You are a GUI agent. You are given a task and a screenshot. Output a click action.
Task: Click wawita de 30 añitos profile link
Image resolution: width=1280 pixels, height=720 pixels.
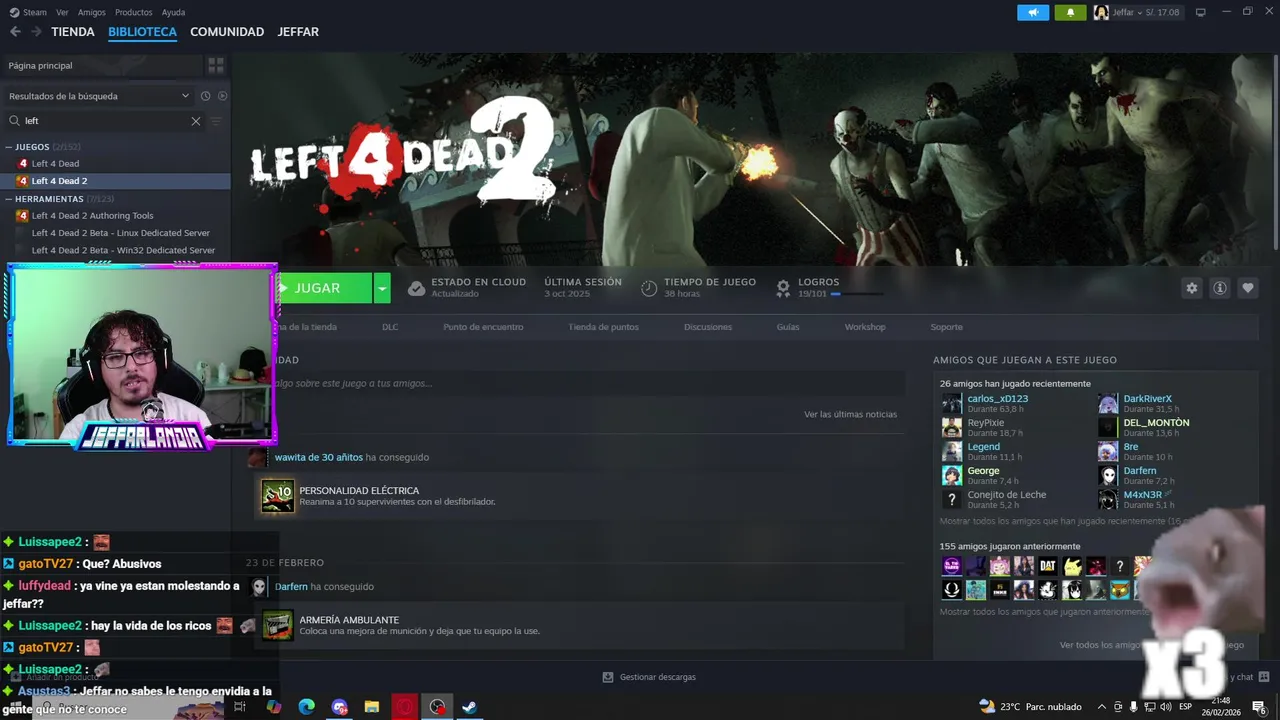(319, 457)
